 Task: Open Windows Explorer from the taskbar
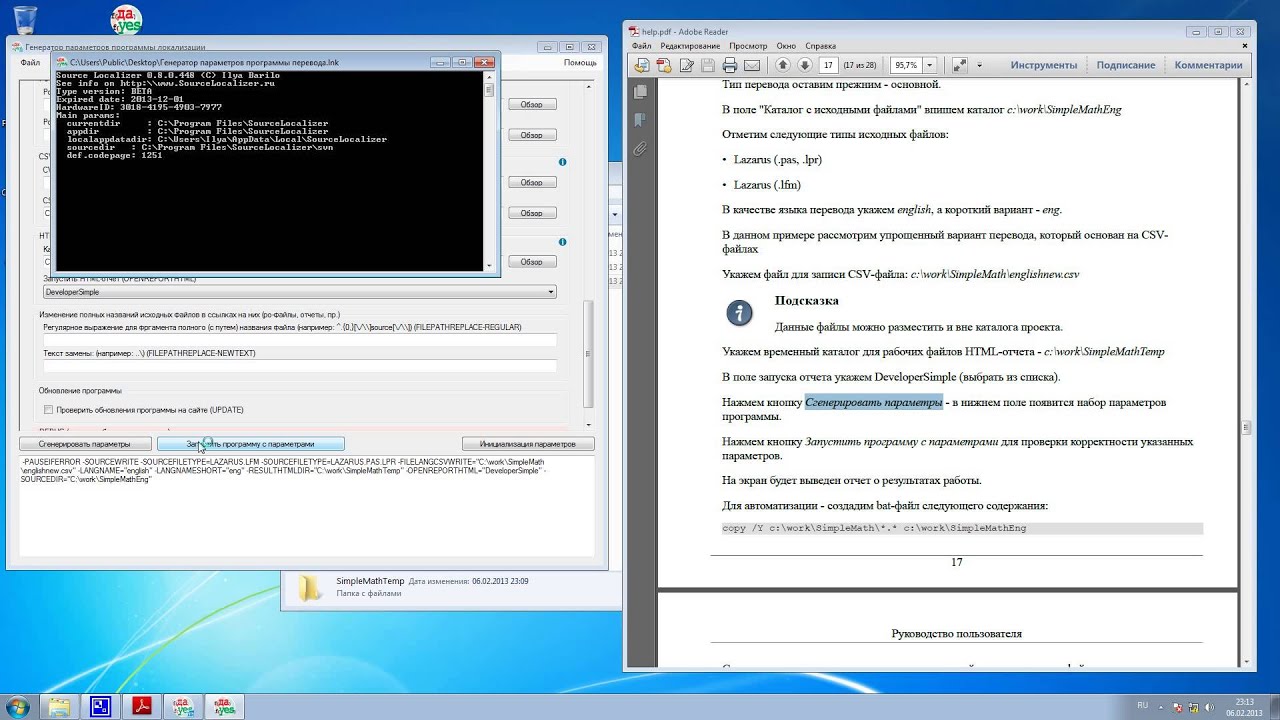59,707
